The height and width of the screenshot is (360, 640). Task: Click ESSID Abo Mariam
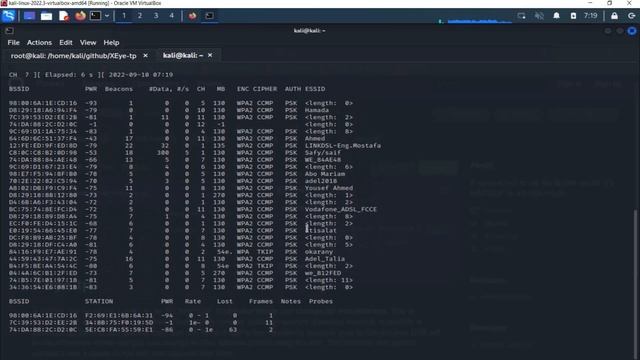click(x=325, y=174)
